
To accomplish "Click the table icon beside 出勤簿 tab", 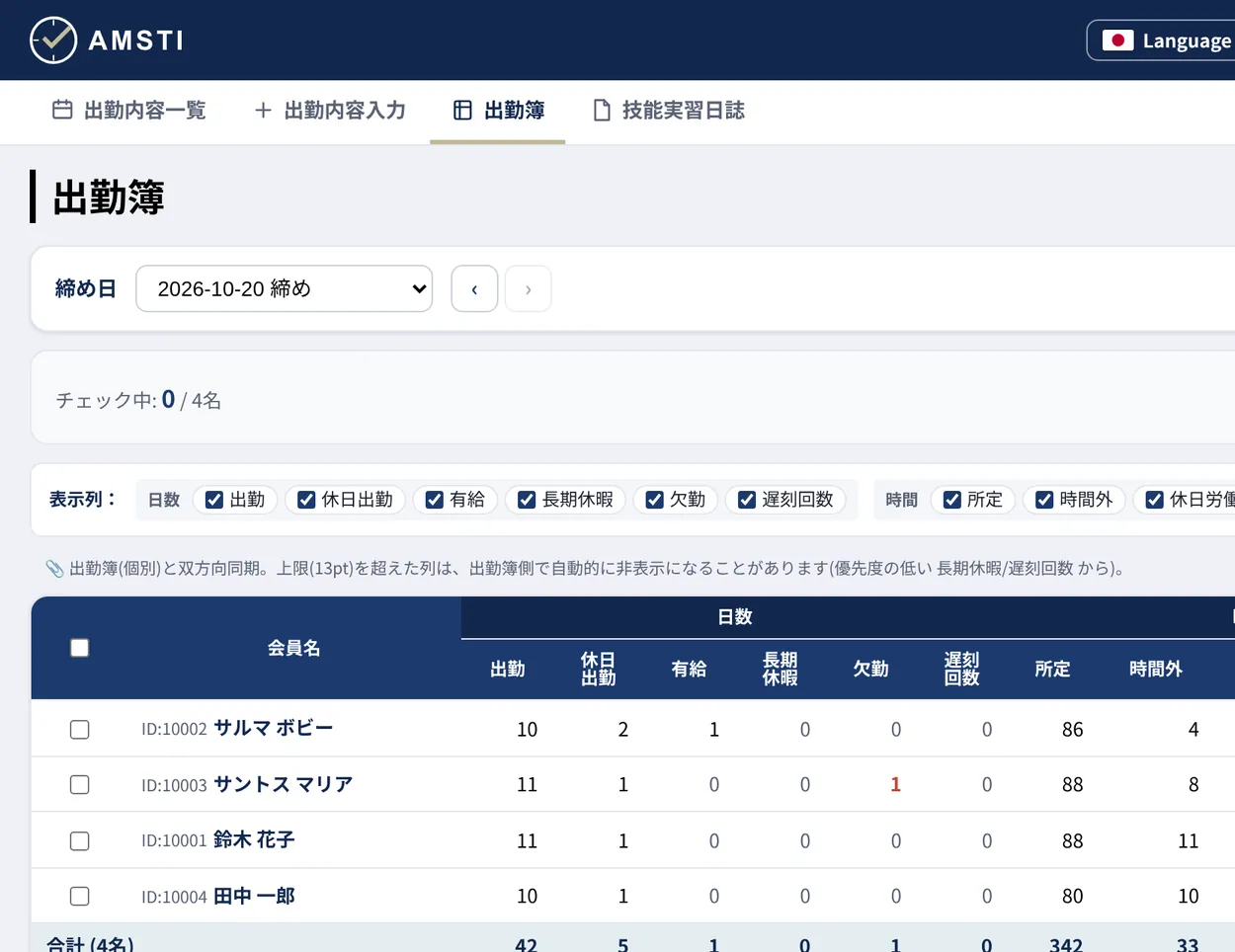I will pos(462,111).
